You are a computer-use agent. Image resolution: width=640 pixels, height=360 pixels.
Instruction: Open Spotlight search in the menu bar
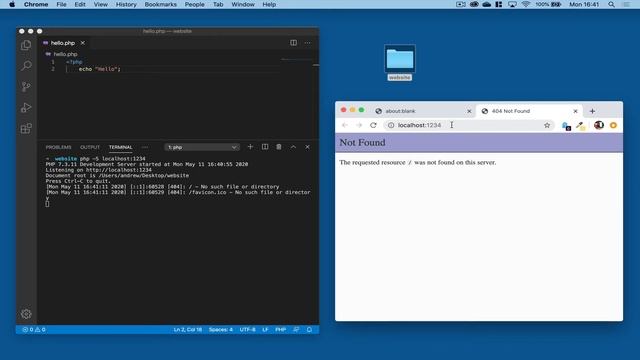tap(611, 4)
